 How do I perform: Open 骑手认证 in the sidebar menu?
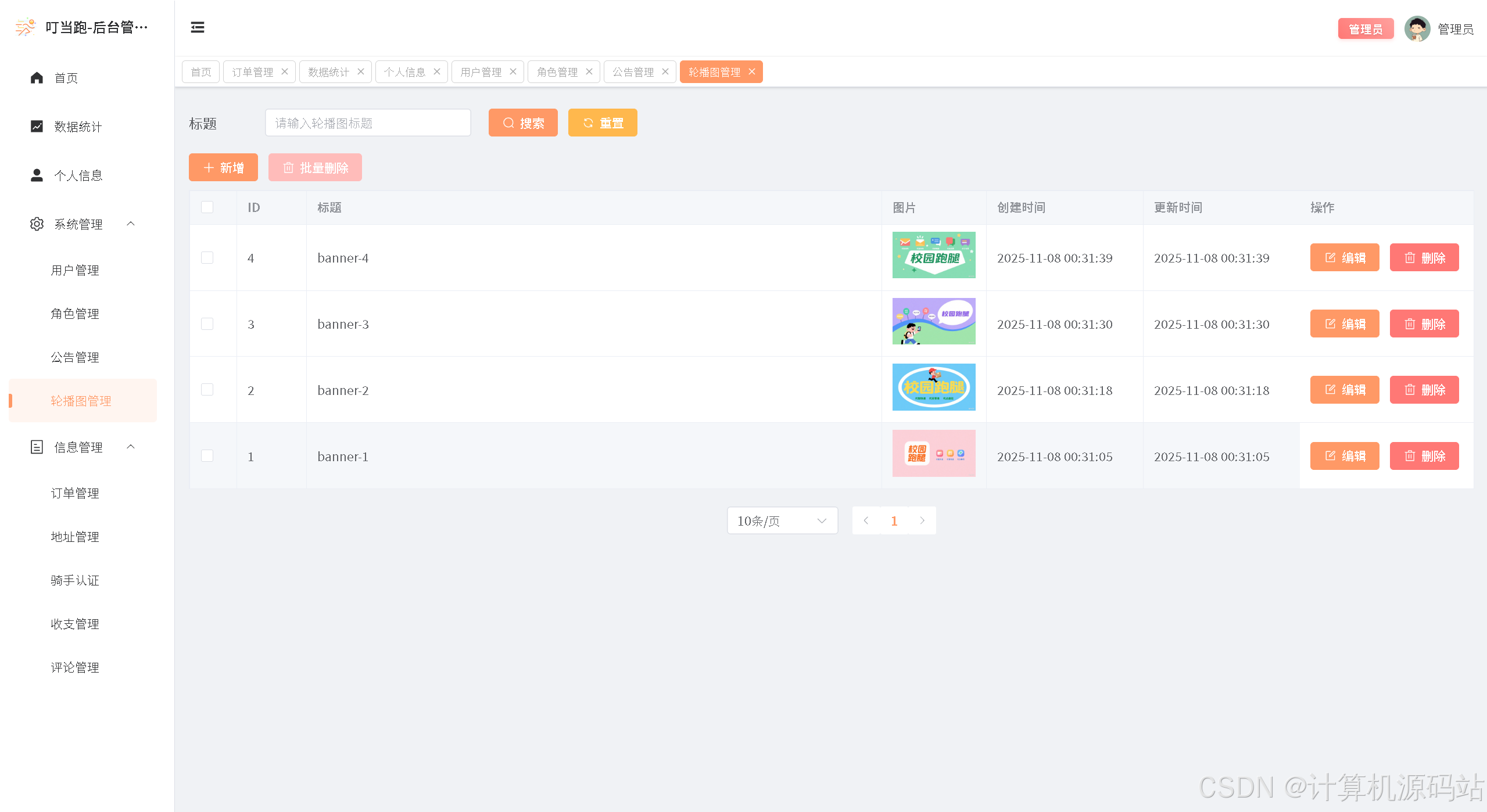[75, 580]
